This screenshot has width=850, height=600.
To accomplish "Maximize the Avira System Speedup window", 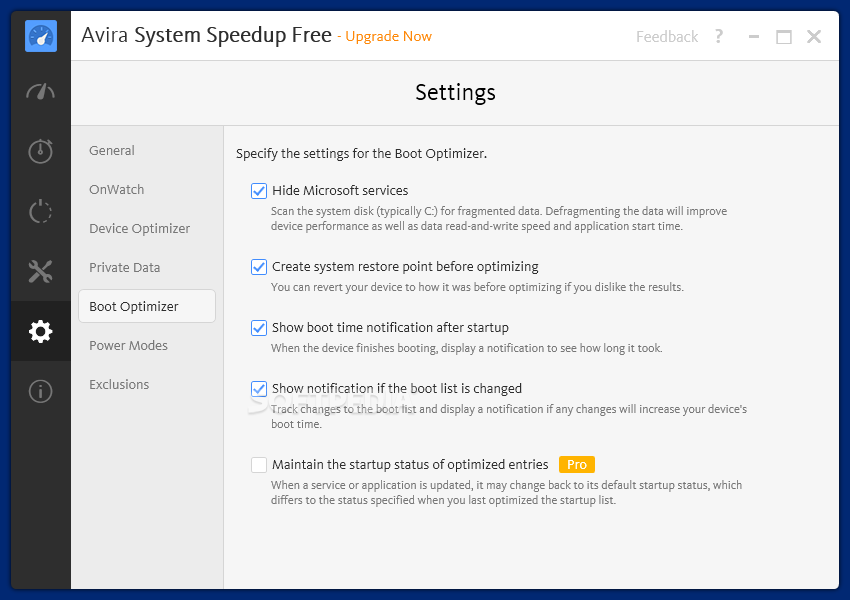I will click(x=784, y=37).
